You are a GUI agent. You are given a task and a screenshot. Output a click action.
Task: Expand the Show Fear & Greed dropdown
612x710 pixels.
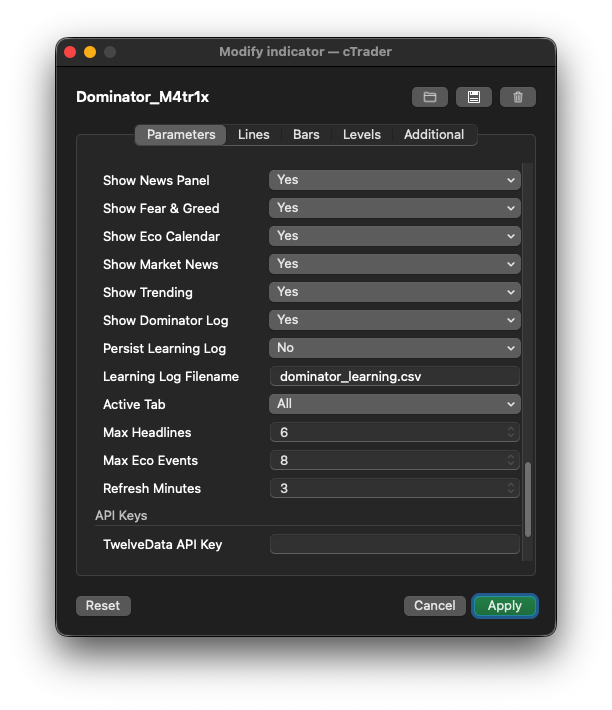coord(395,208)
